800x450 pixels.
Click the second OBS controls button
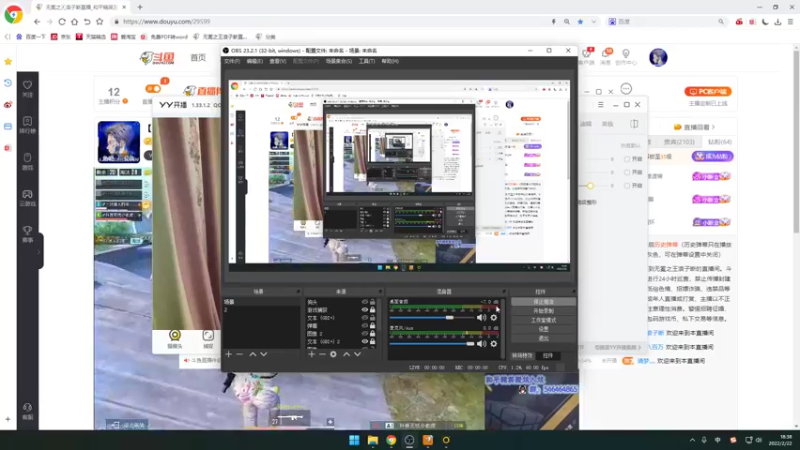point(543,311)
